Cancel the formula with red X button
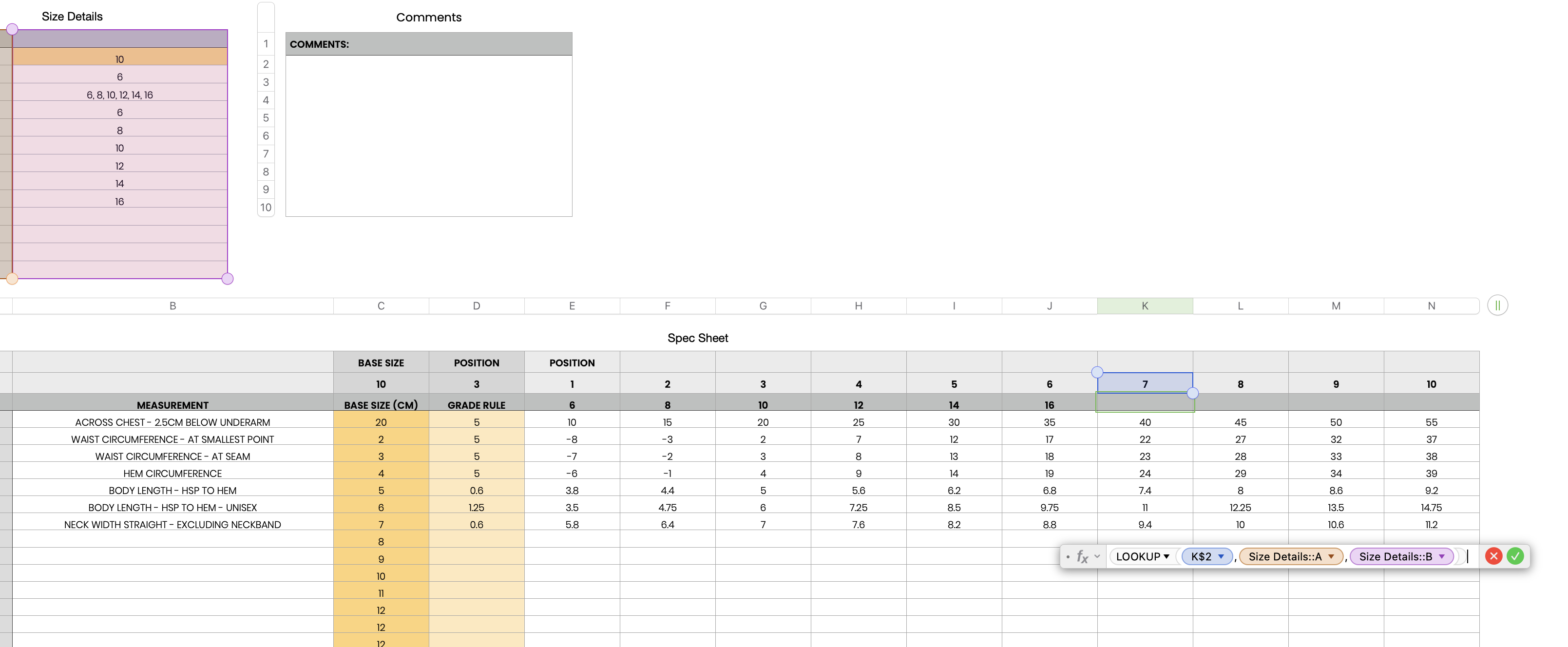1568x647 pixels. coord(1493,556)
